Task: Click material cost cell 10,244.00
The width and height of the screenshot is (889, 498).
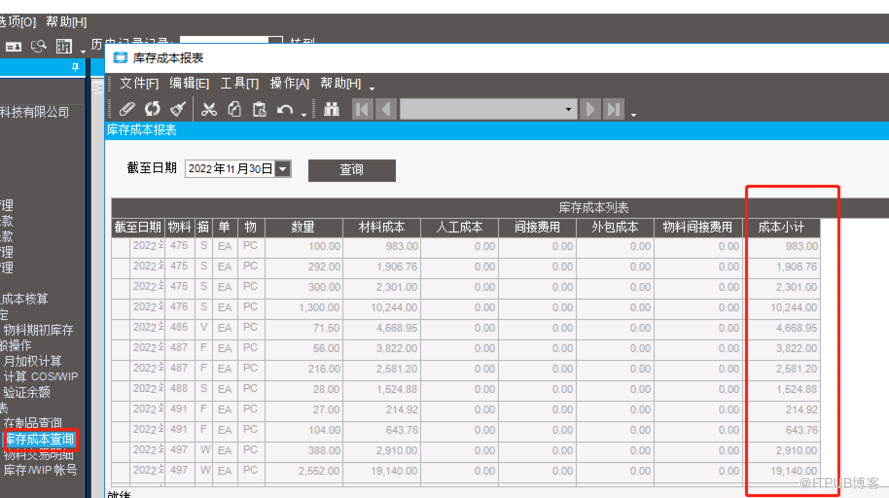Action: point(382,307)
